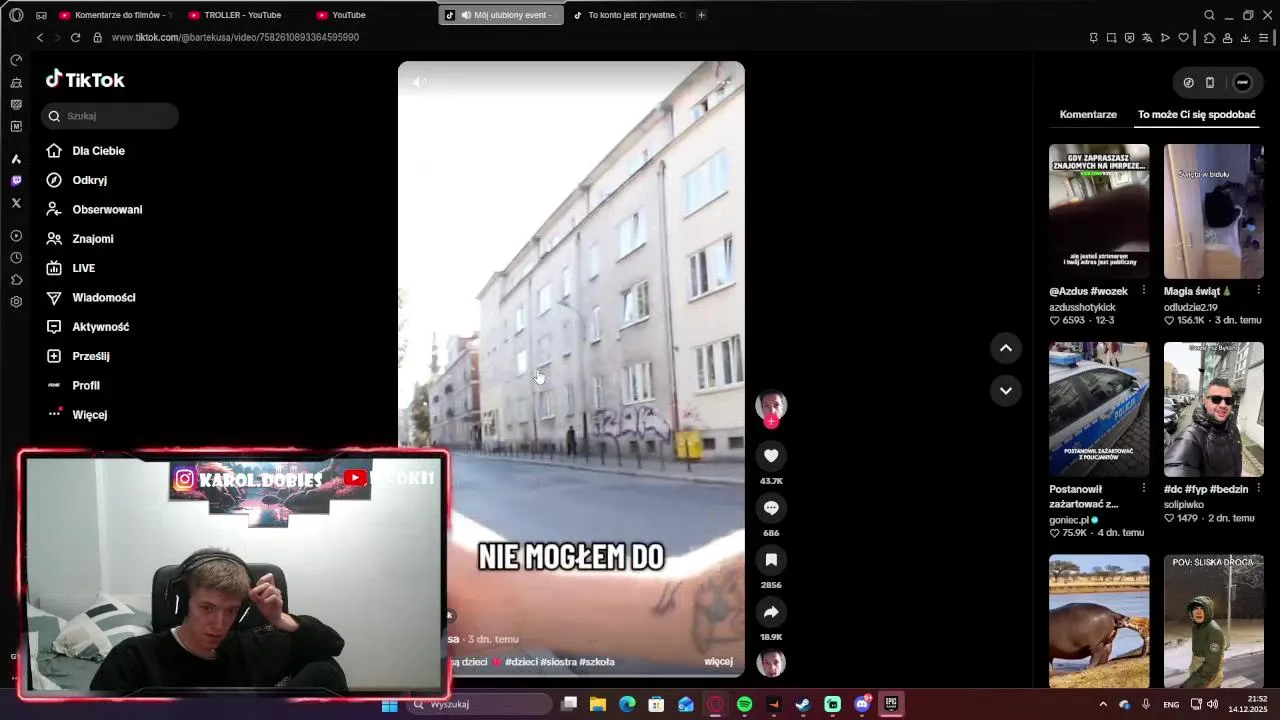The width and height of the screenshot is (1280, 720).
Task: Open odludzie2.19 profile link
Action: 1190,307
